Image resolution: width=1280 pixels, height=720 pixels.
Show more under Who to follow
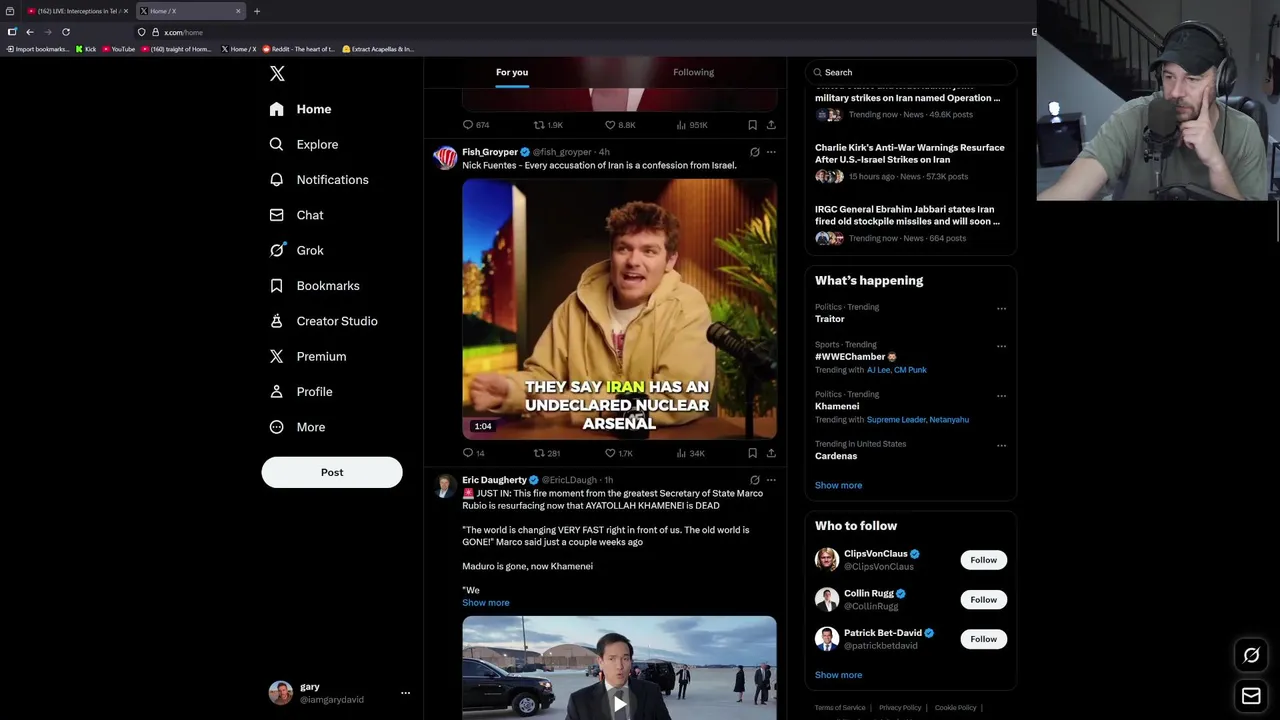pyautogui.click(x=838, y=675)
